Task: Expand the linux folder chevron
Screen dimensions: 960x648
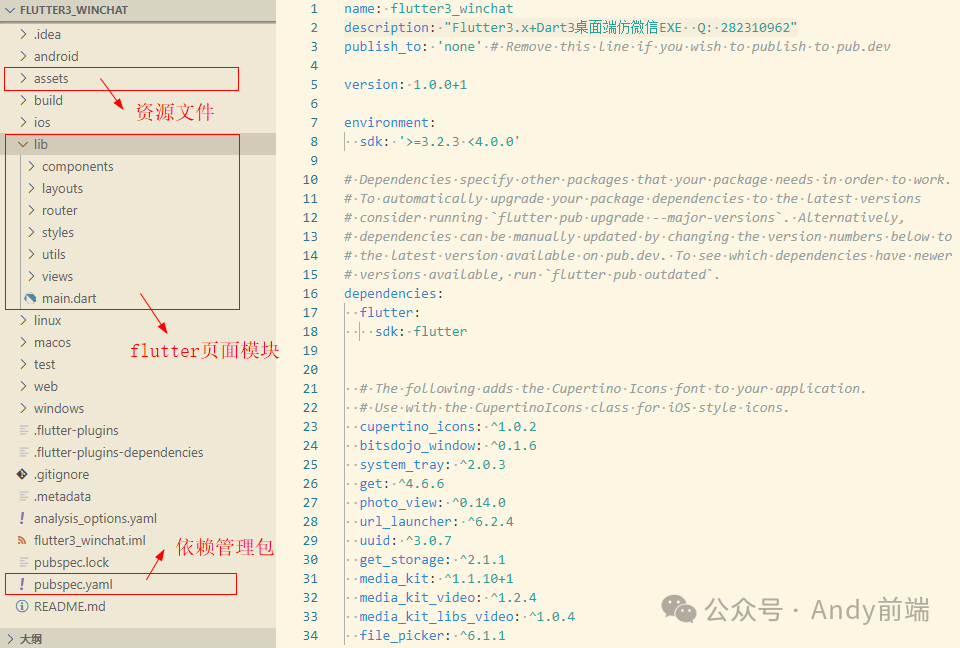Action: [23, 320]
